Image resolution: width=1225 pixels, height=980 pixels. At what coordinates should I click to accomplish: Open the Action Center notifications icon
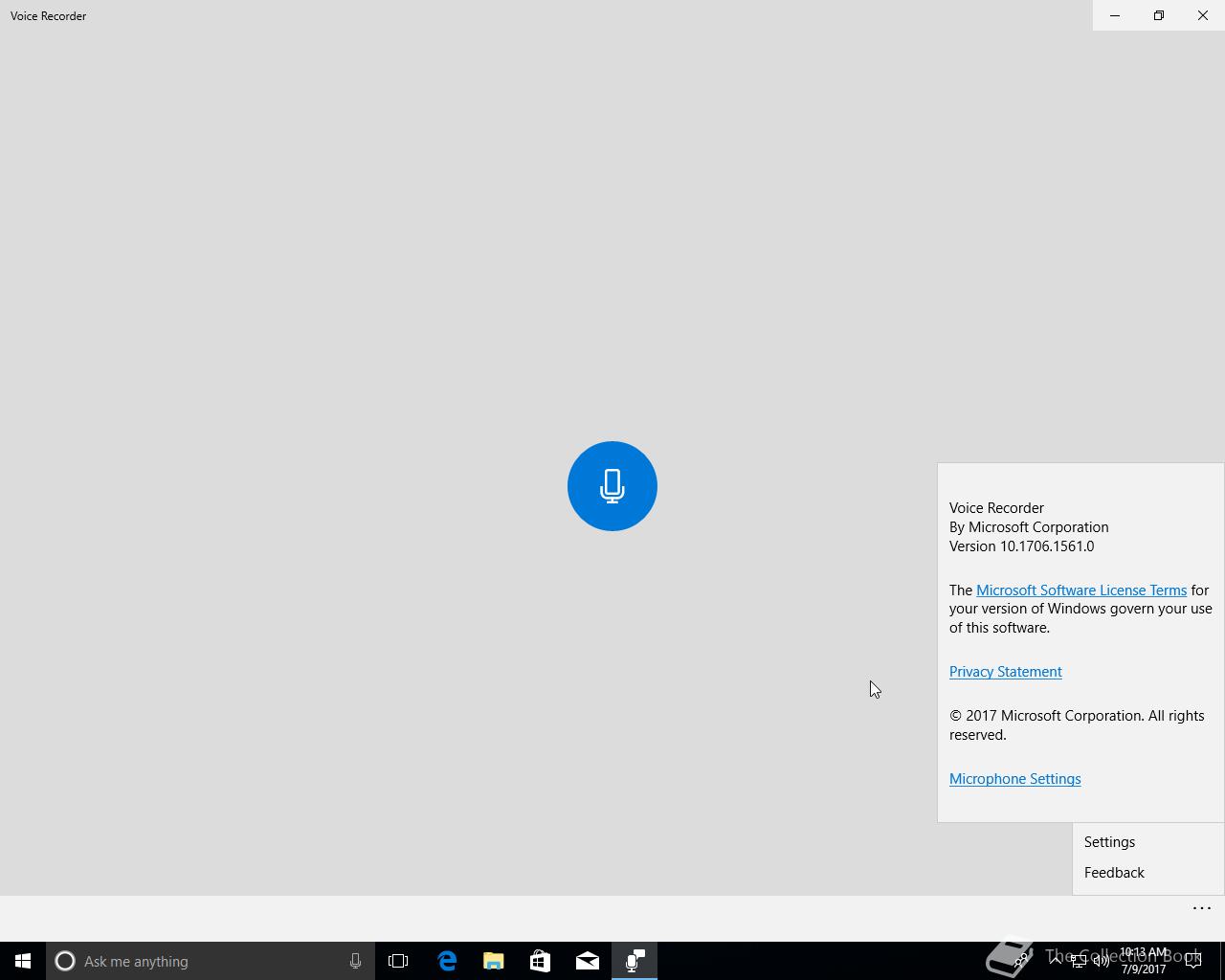pos(1193,961)
